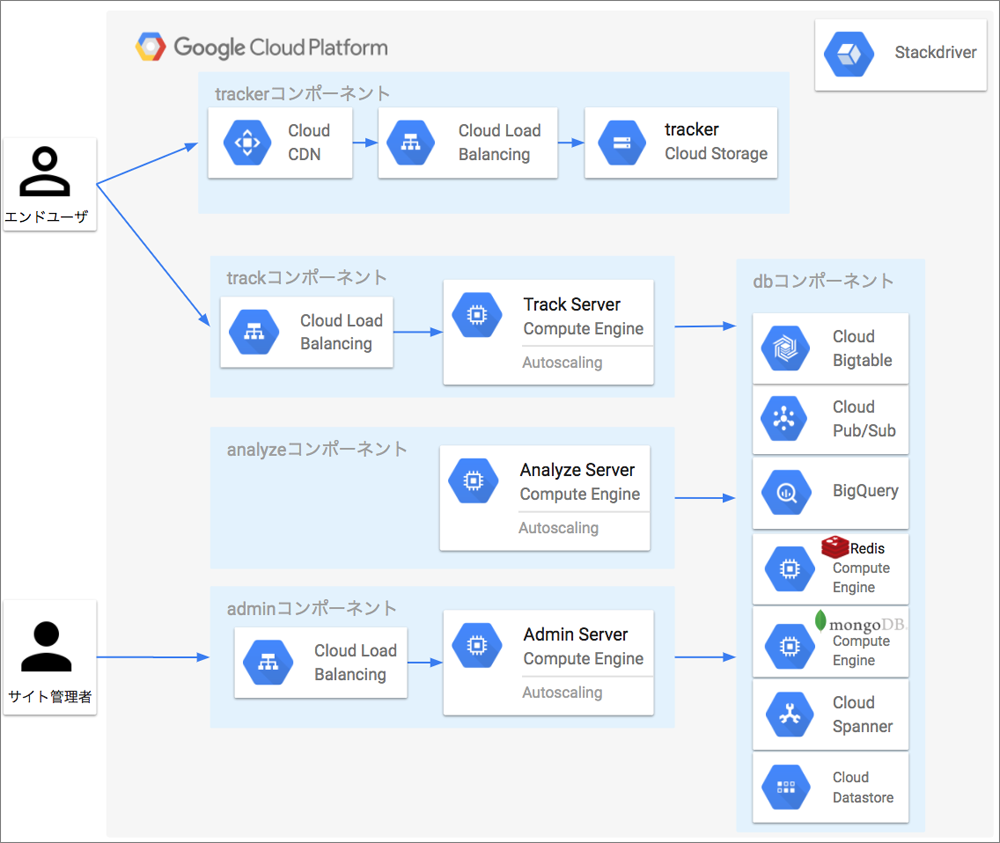Click Compute Engine text under Track Server
Screen dimensions: 1000x843
[584, 328]
